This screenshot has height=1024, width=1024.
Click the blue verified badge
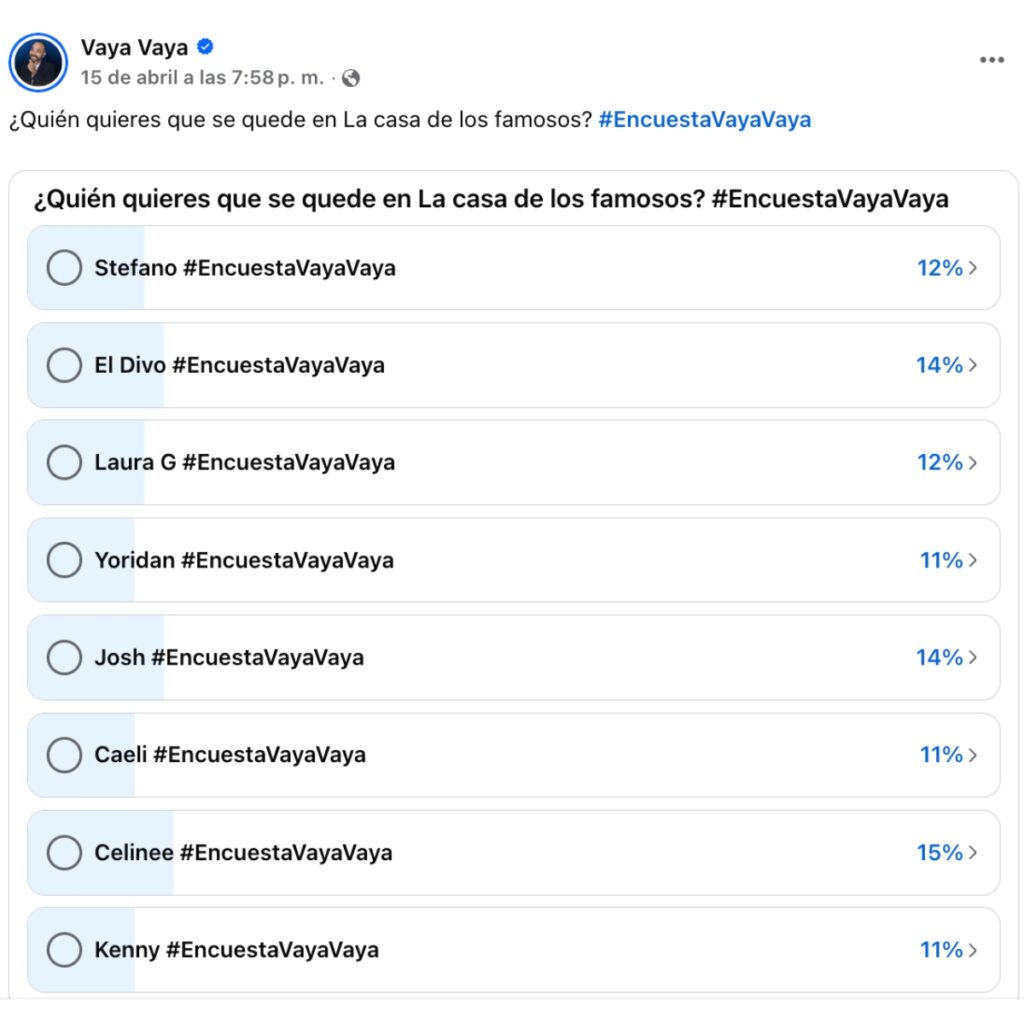(205, 47)
